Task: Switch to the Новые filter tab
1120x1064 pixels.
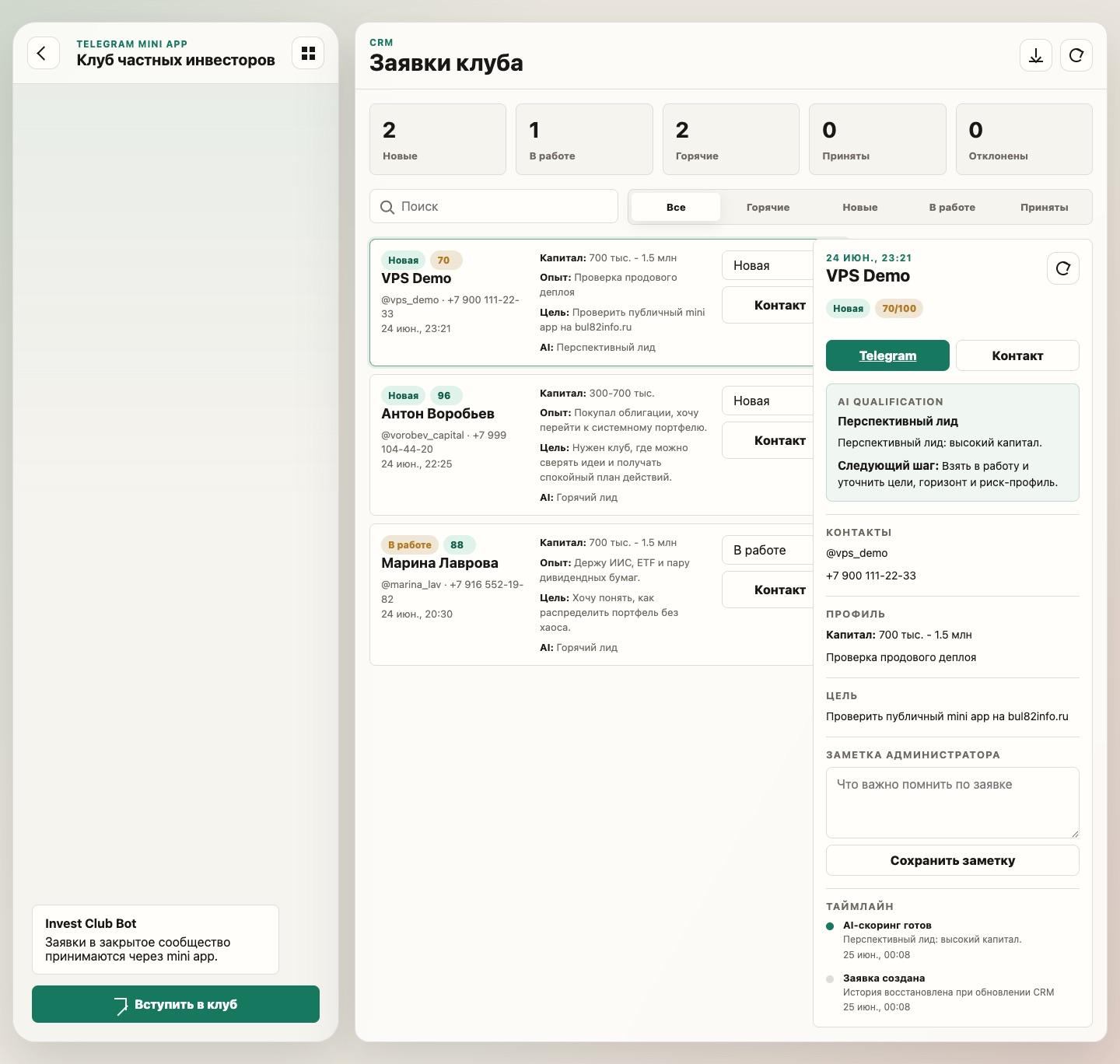Action: point(859,207)
